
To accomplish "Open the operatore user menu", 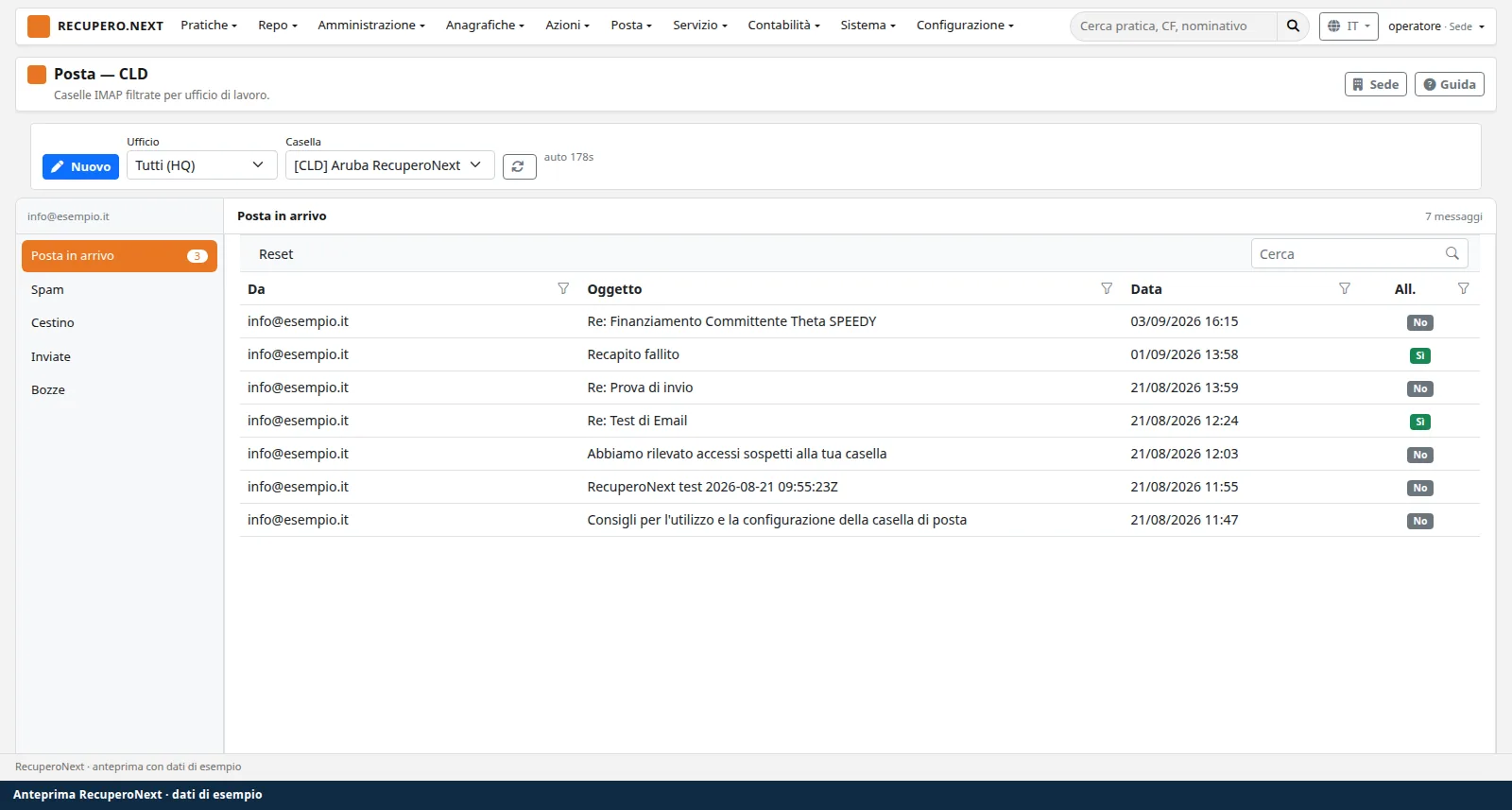I will click(1435, 26).
